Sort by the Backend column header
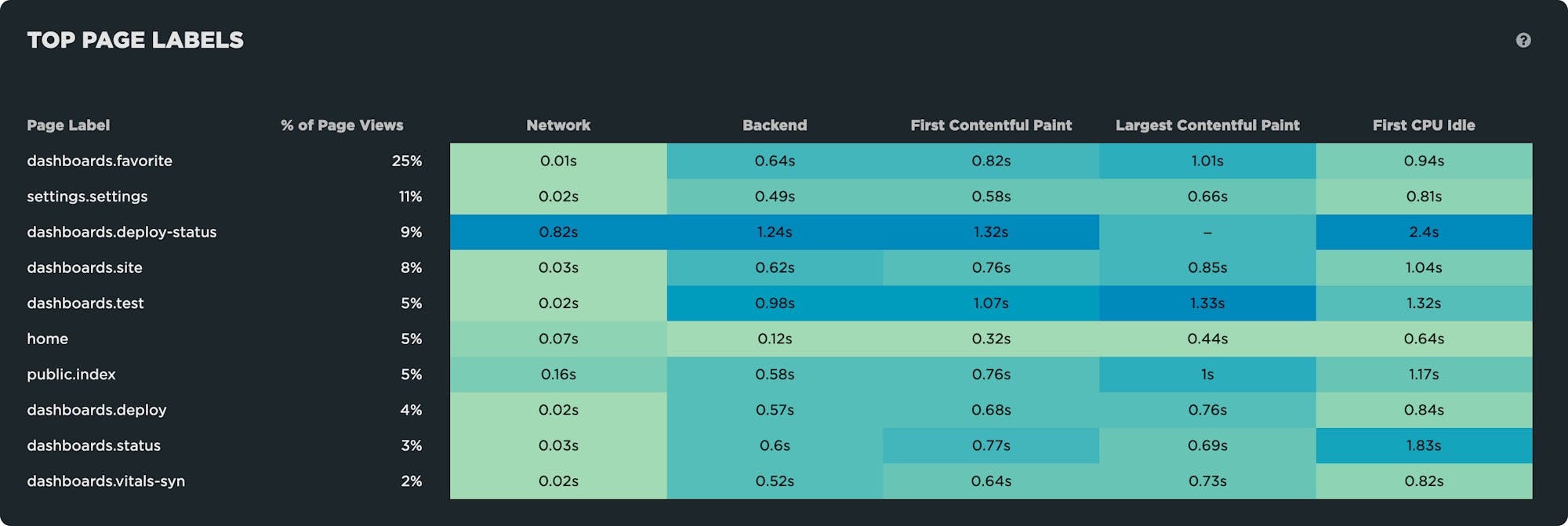Image resolution: width=1568 pixels, height=526 pixels. click(x=775, y=125)
